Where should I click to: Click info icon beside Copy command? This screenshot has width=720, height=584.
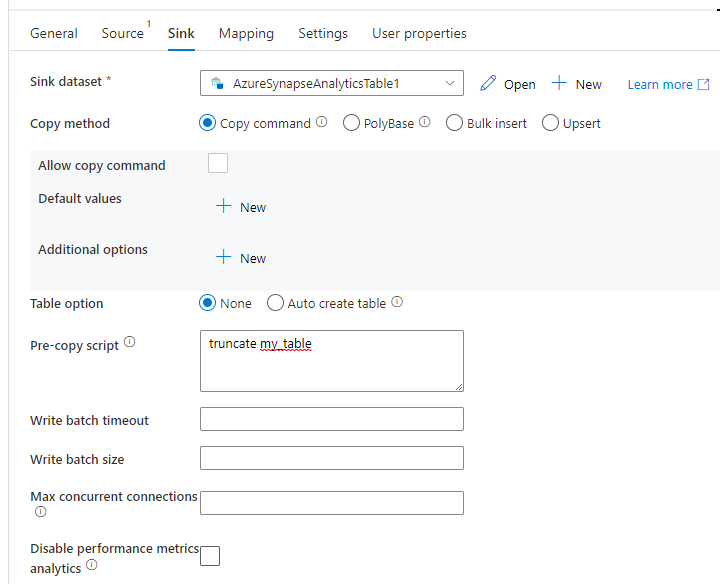tap(321, 122)
